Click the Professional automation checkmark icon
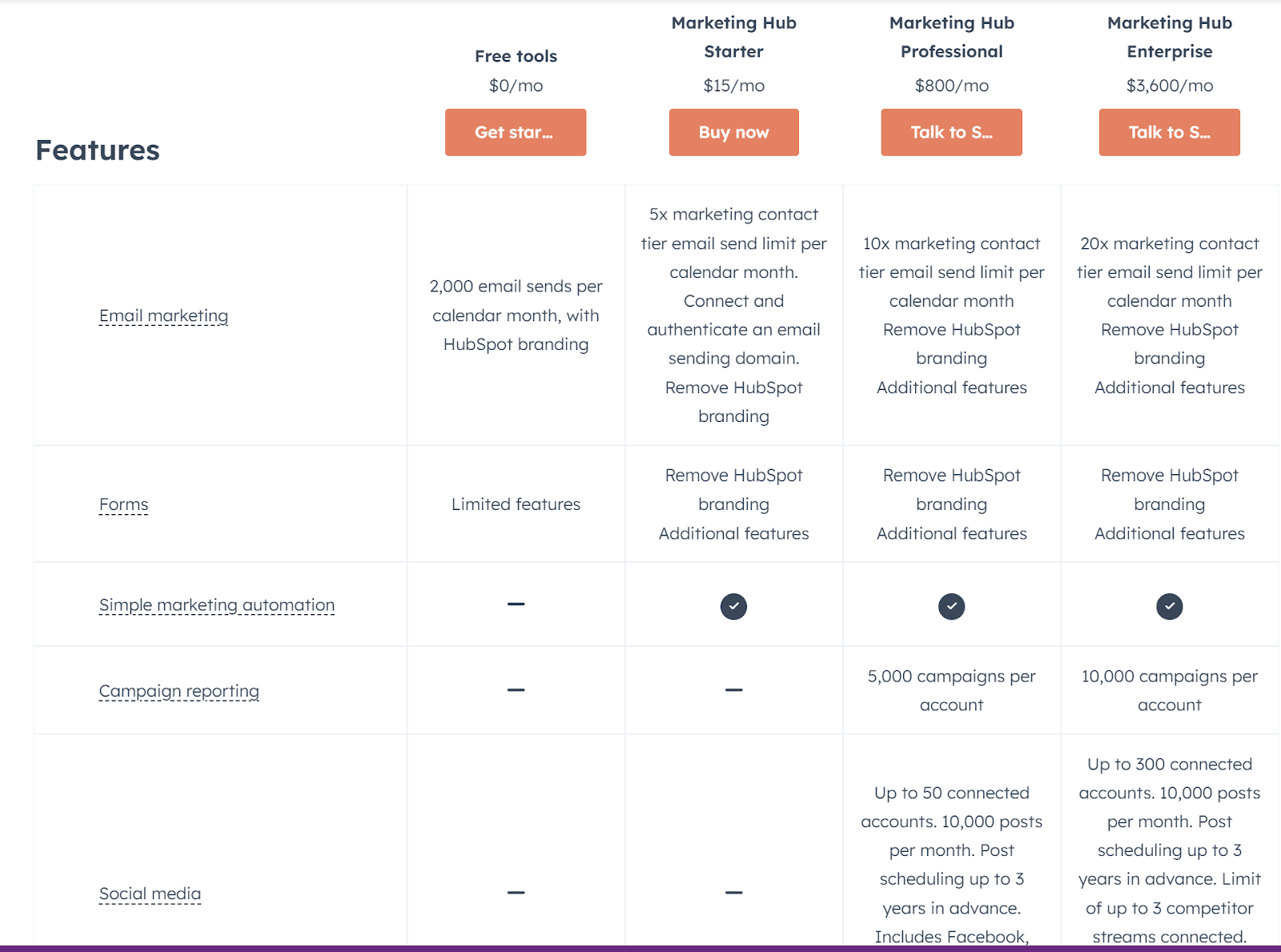Image resolution: width=1281 pixels, height=952 pixels. (951, 606)
